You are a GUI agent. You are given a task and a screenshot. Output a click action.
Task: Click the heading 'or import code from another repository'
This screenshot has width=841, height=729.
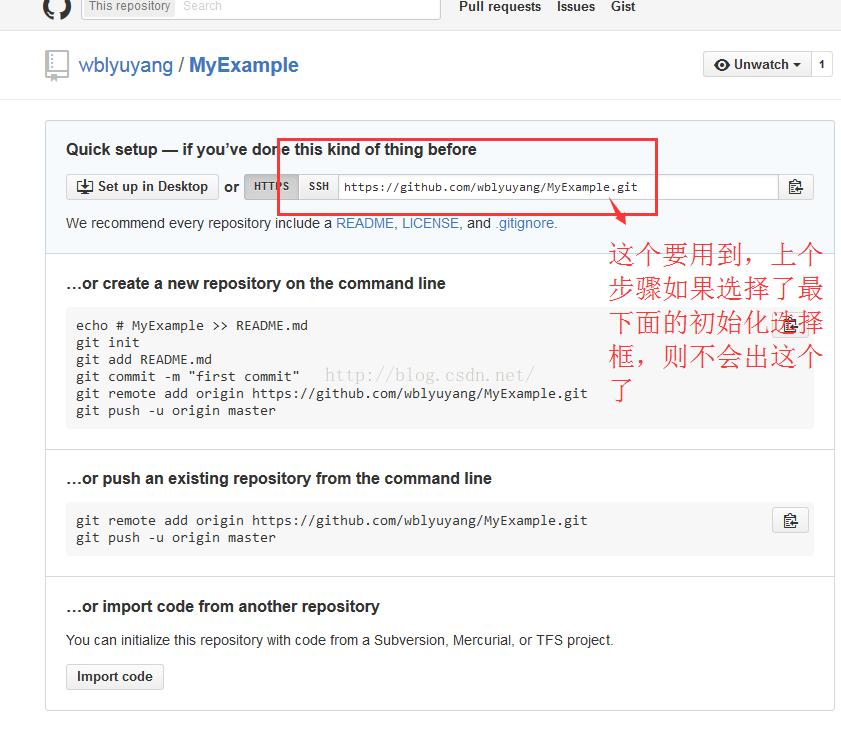[x=223, y=606]
